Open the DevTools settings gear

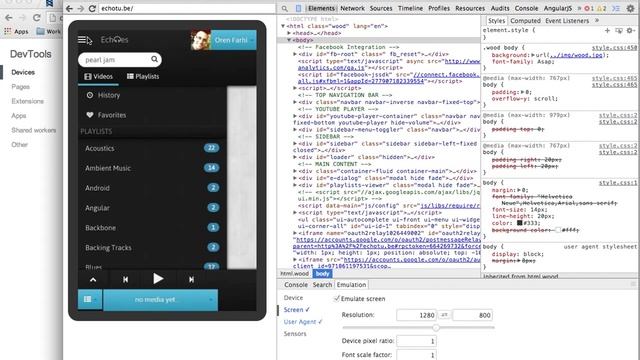point(631,8)
